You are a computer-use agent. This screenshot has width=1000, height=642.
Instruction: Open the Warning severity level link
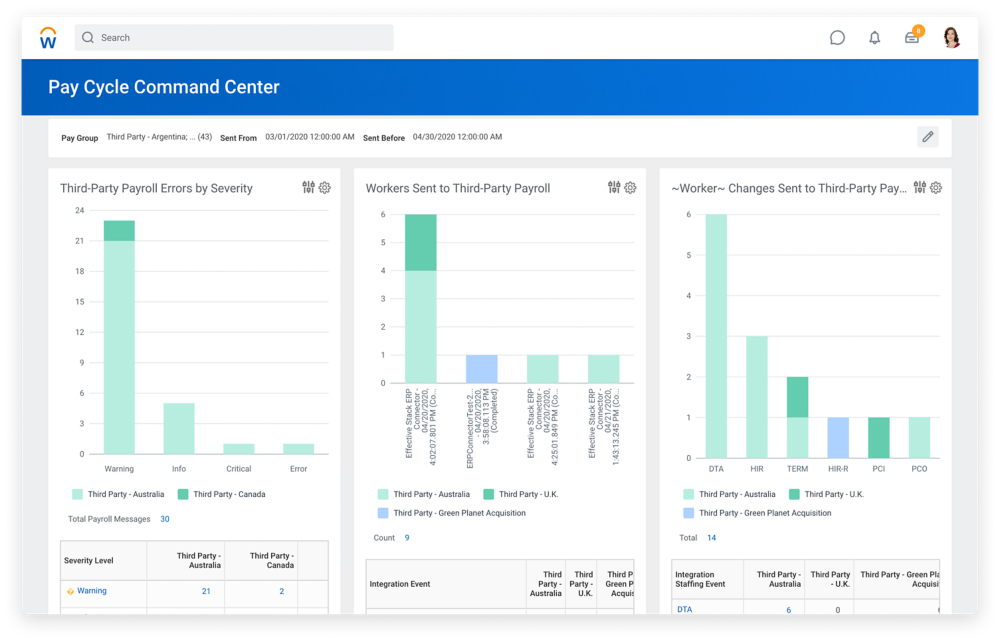point(92,591)
